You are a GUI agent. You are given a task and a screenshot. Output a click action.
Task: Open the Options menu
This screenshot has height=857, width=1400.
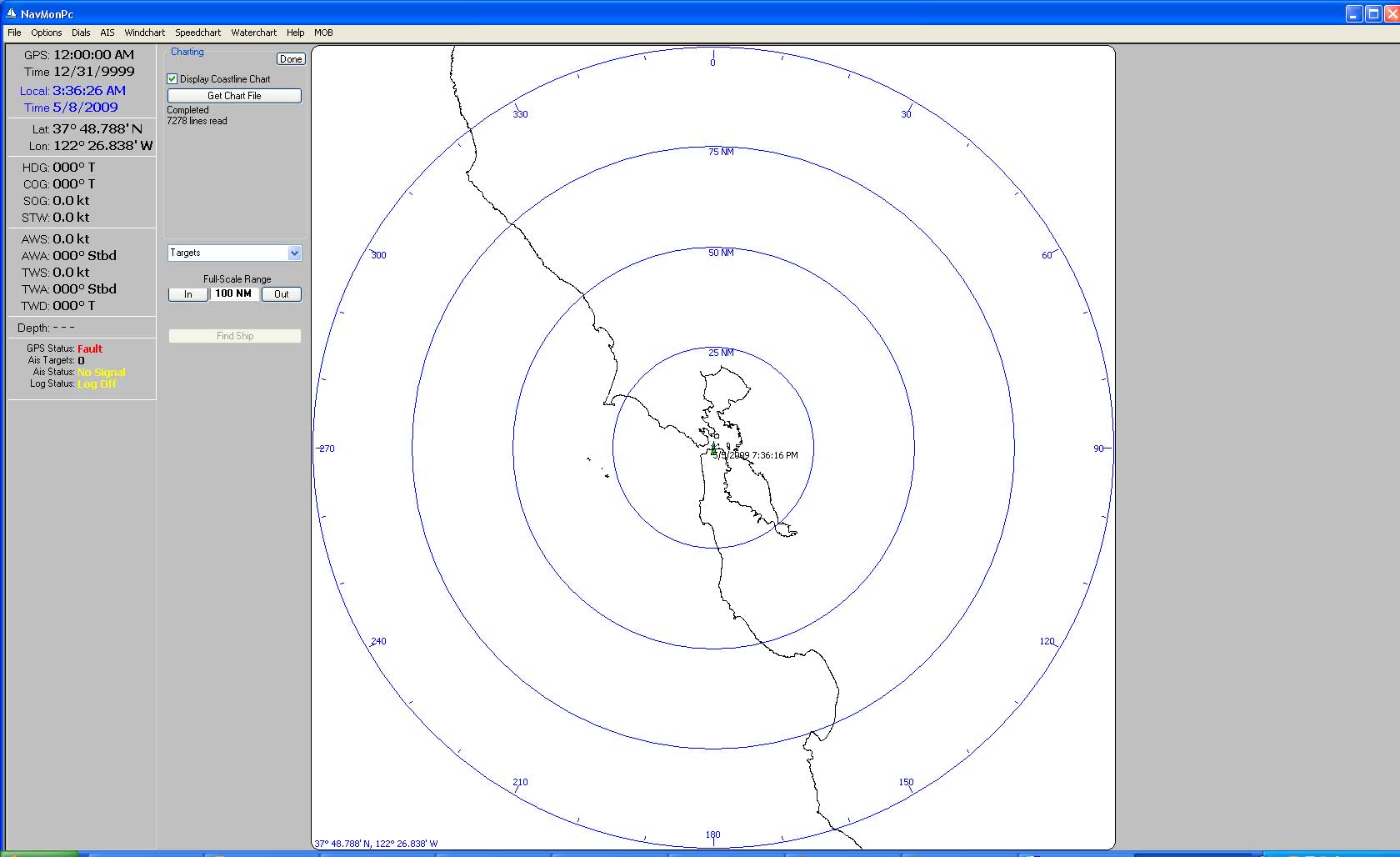coord(47,33)
